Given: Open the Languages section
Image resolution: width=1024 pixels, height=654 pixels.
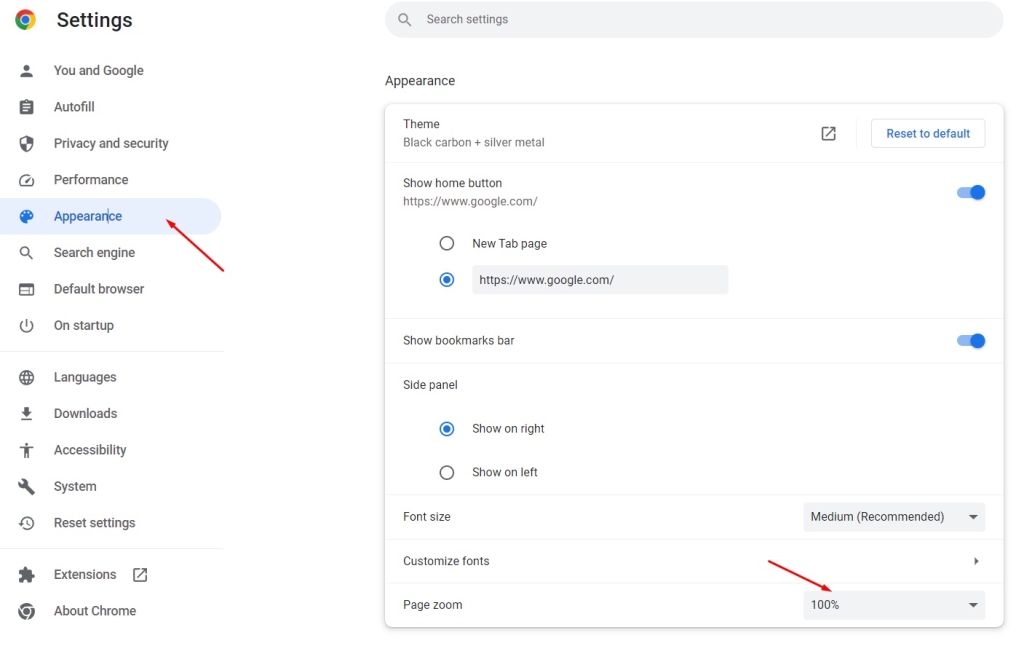Looking at the screenshot, I should point(85,377).
